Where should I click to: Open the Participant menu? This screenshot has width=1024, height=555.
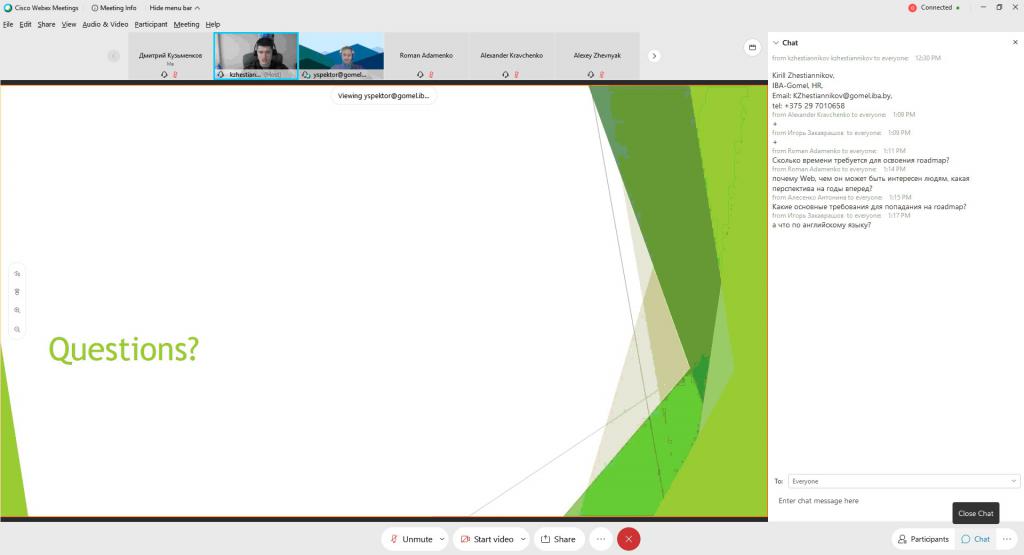click(151, 24)
